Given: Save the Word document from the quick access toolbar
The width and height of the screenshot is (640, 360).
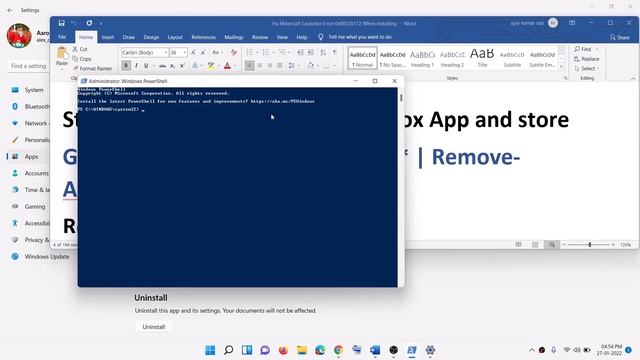Looking at the screenshot, I should [x=61, y=23].
